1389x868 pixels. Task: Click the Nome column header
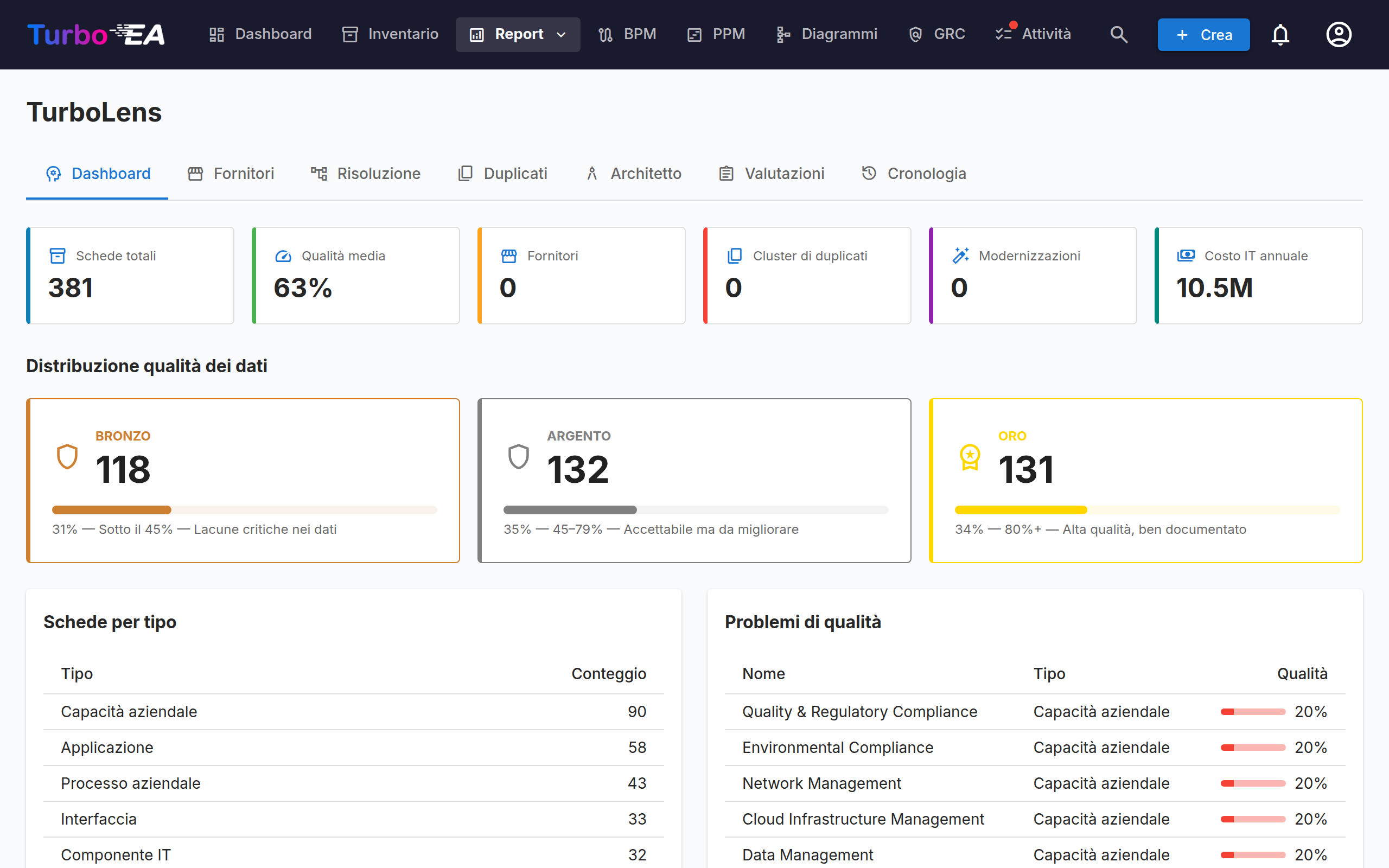(x=763, y=674)
